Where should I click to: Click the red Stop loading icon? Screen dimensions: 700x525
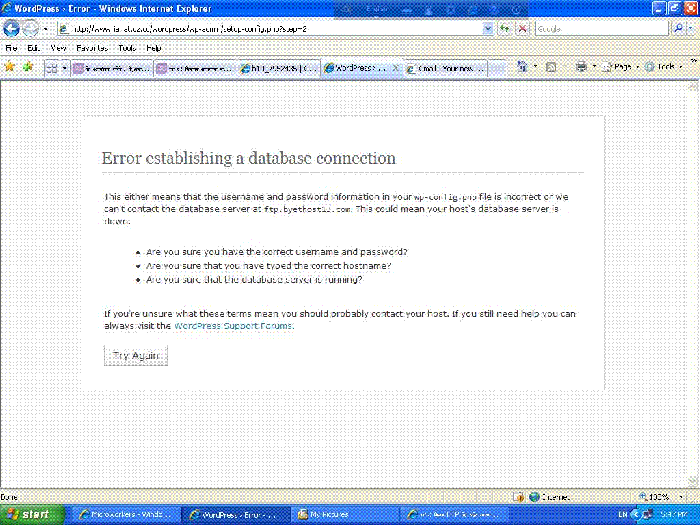pos(522,29)
